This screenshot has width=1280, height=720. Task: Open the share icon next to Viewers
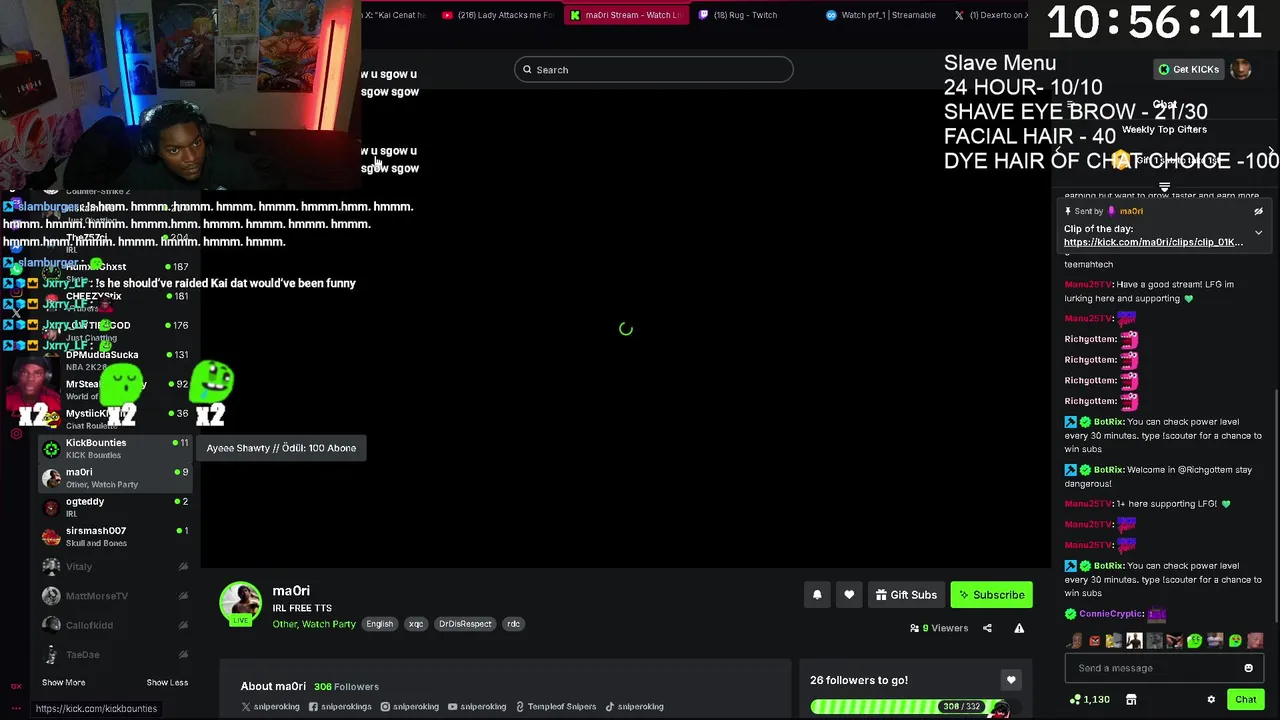coord(987,628)
